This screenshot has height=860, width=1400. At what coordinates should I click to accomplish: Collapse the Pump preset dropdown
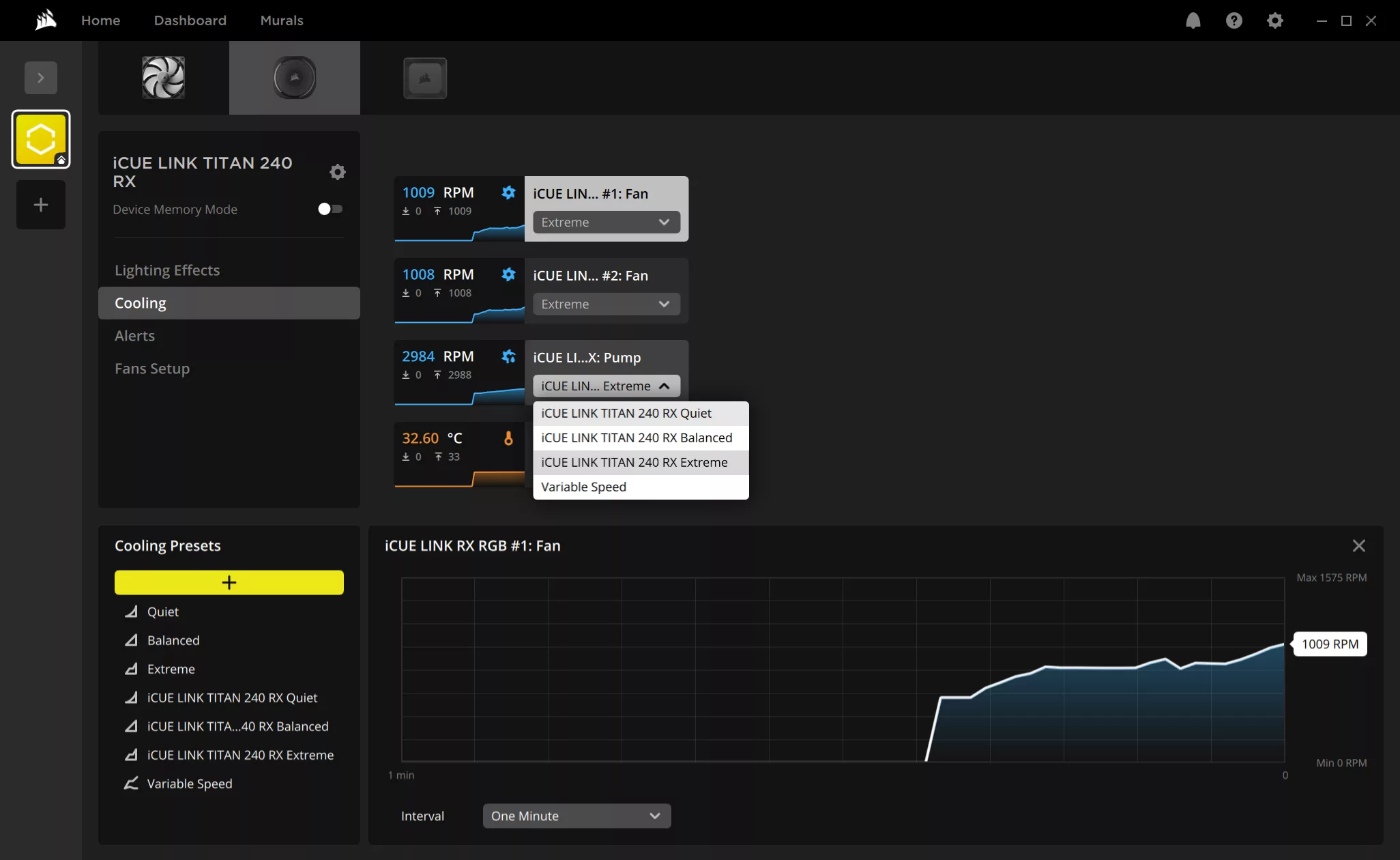click(607, 386)
